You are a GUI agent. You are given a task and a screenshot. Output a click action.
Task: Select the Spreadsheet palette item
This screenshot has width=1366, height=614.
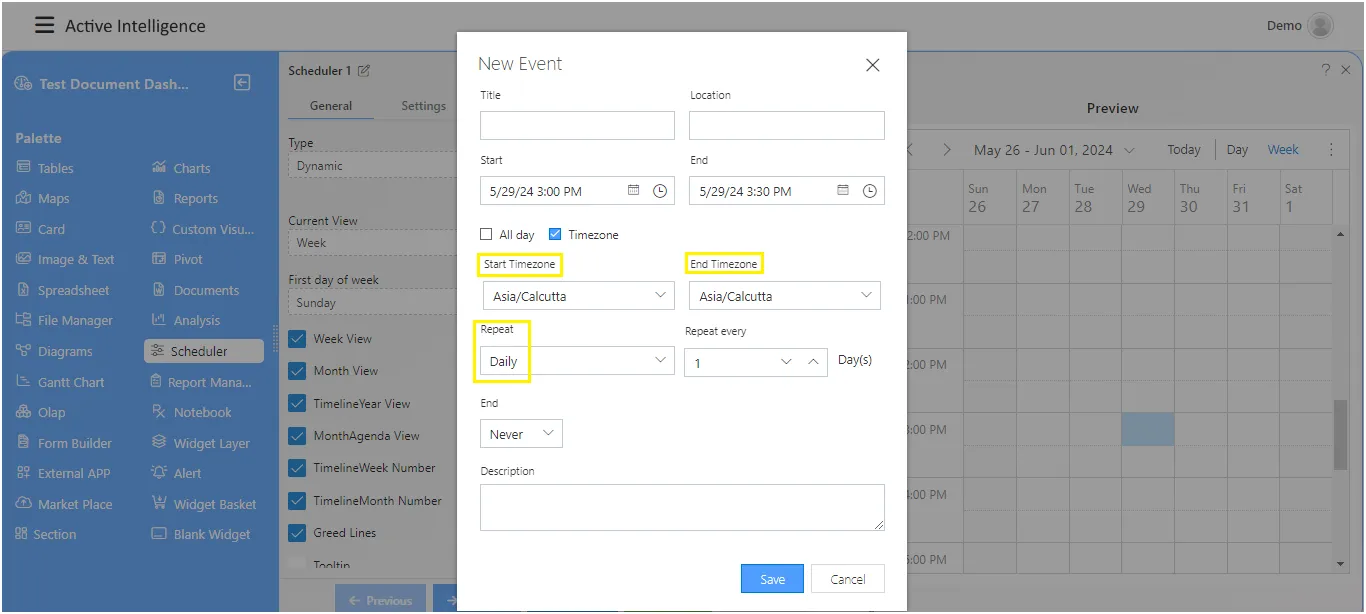(63, 290)
